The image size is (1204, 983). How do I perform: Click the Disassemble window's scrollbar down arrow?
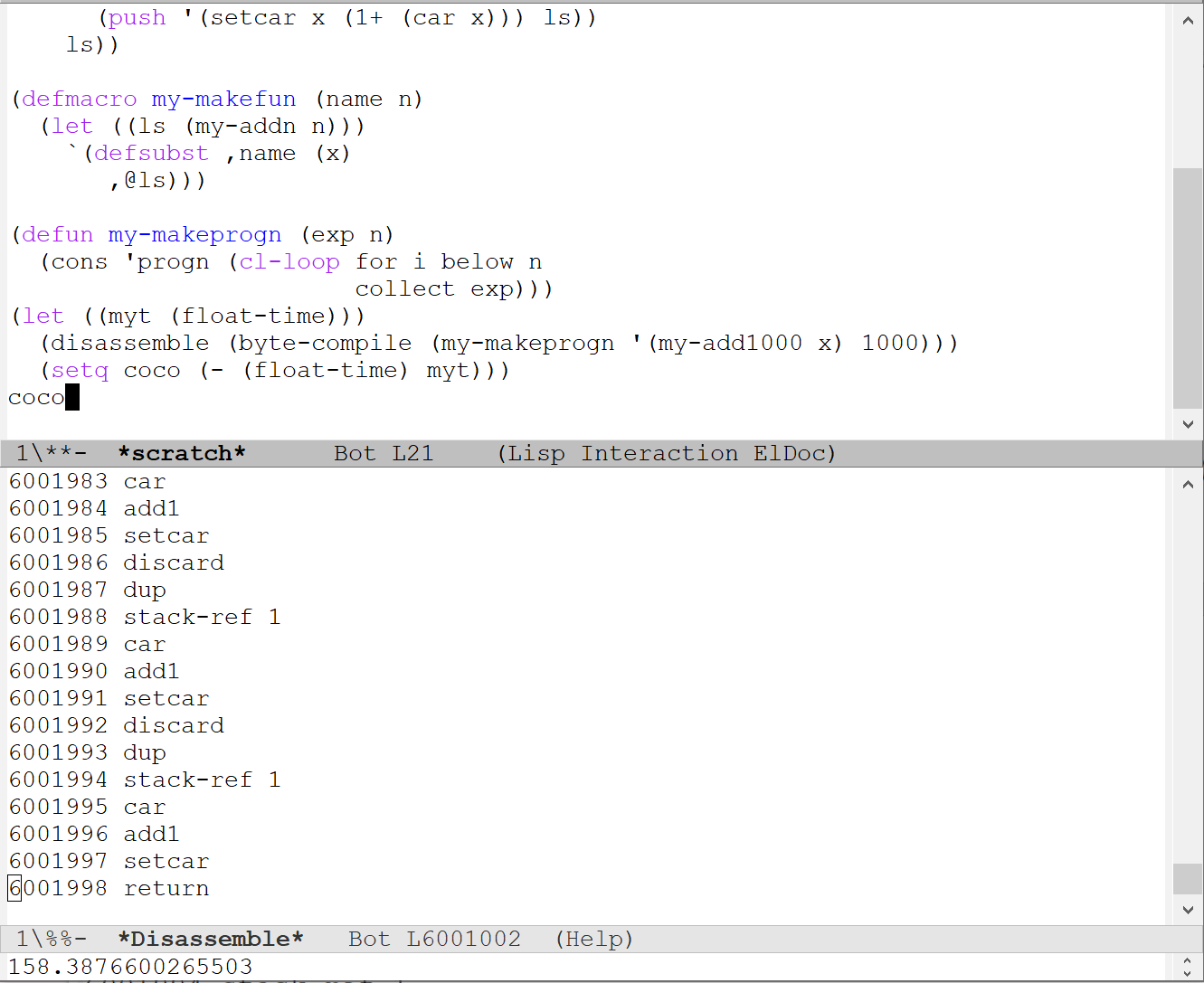pos(1189,911)
